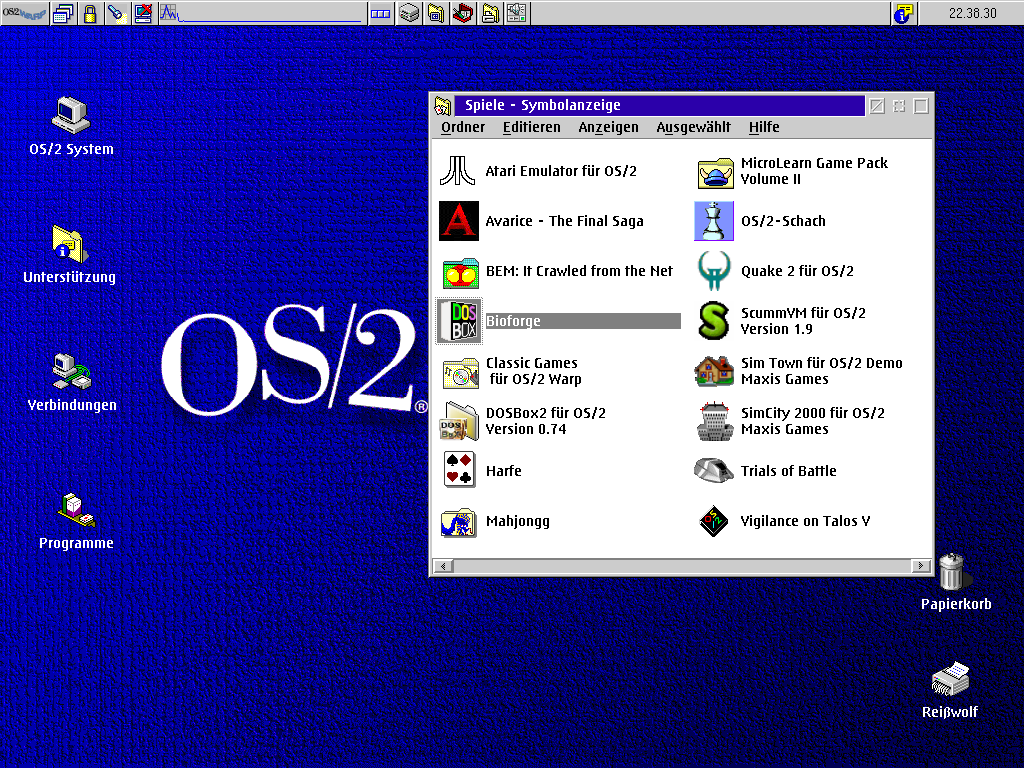Open the MicroLearn Game Pack Volume II folder
1024x768 pixels.
[x=716, y=172]
